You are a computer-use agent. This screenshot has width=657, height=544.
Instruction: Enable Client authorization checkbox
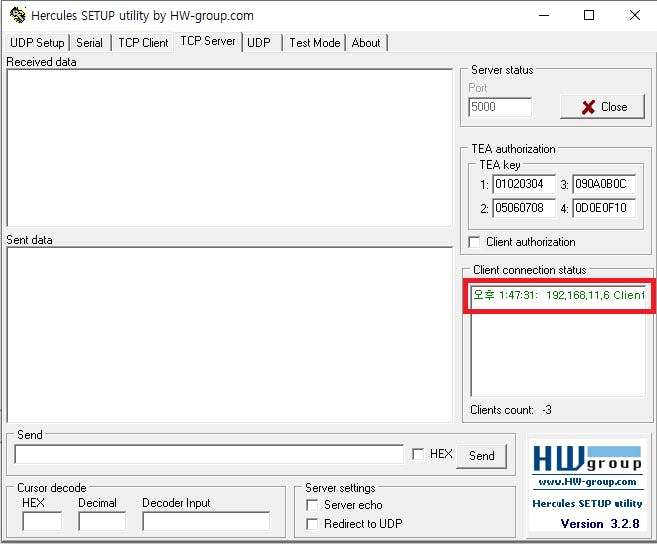coord(474,242)
